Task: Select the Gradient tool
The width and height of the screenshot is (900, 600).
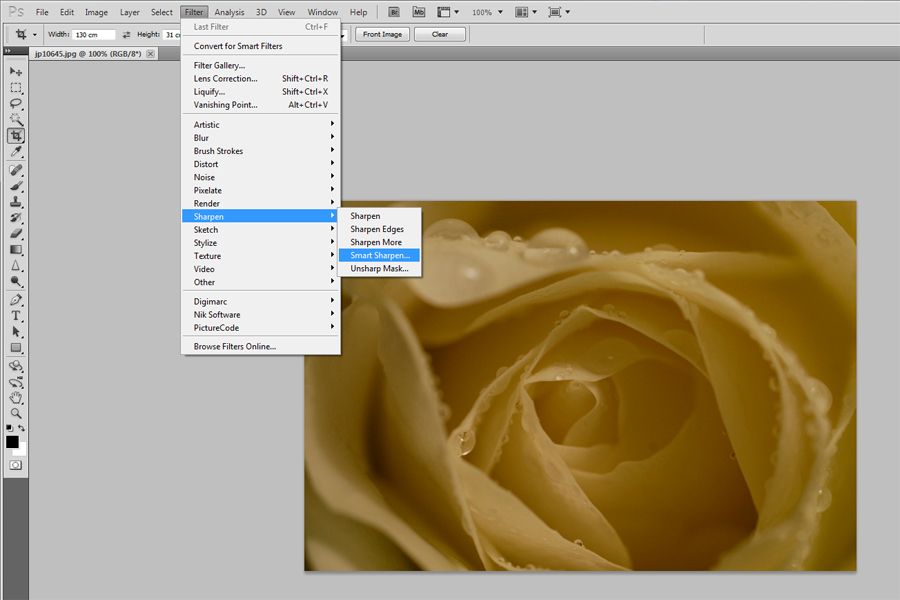Action: pos(15,250)
